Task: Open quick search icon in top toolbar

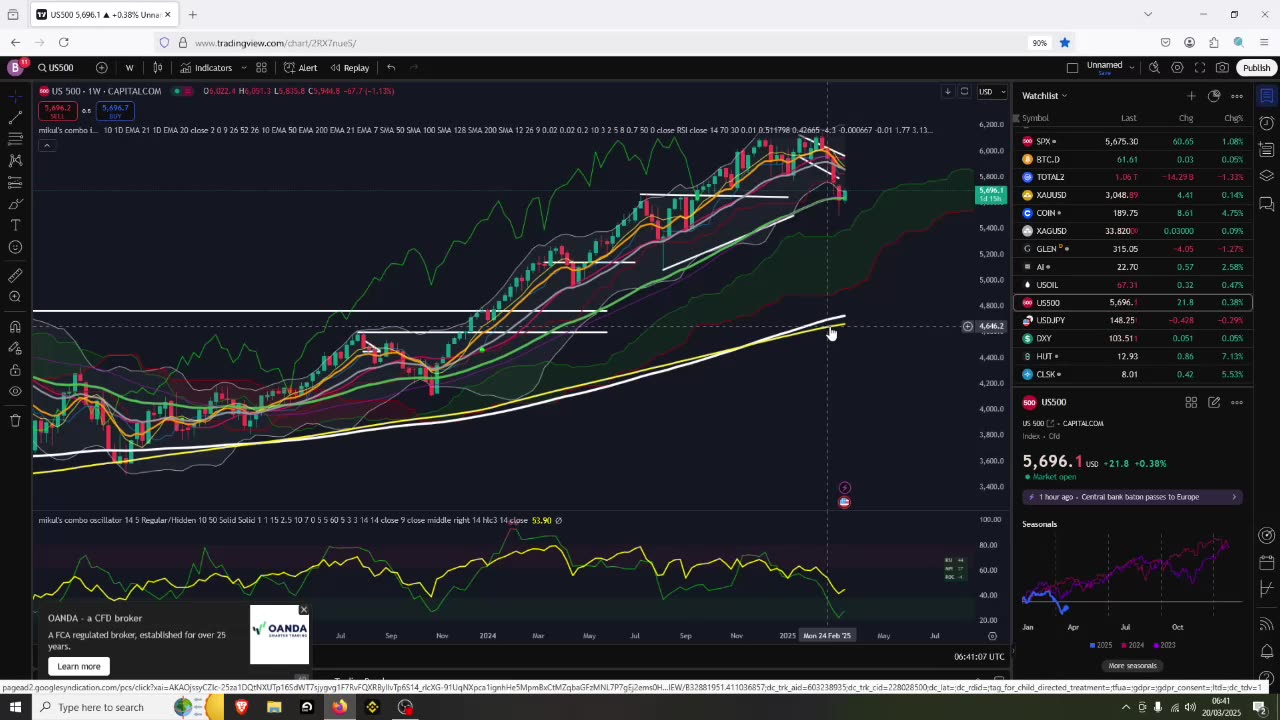Action: click(x=1154, y=68)
